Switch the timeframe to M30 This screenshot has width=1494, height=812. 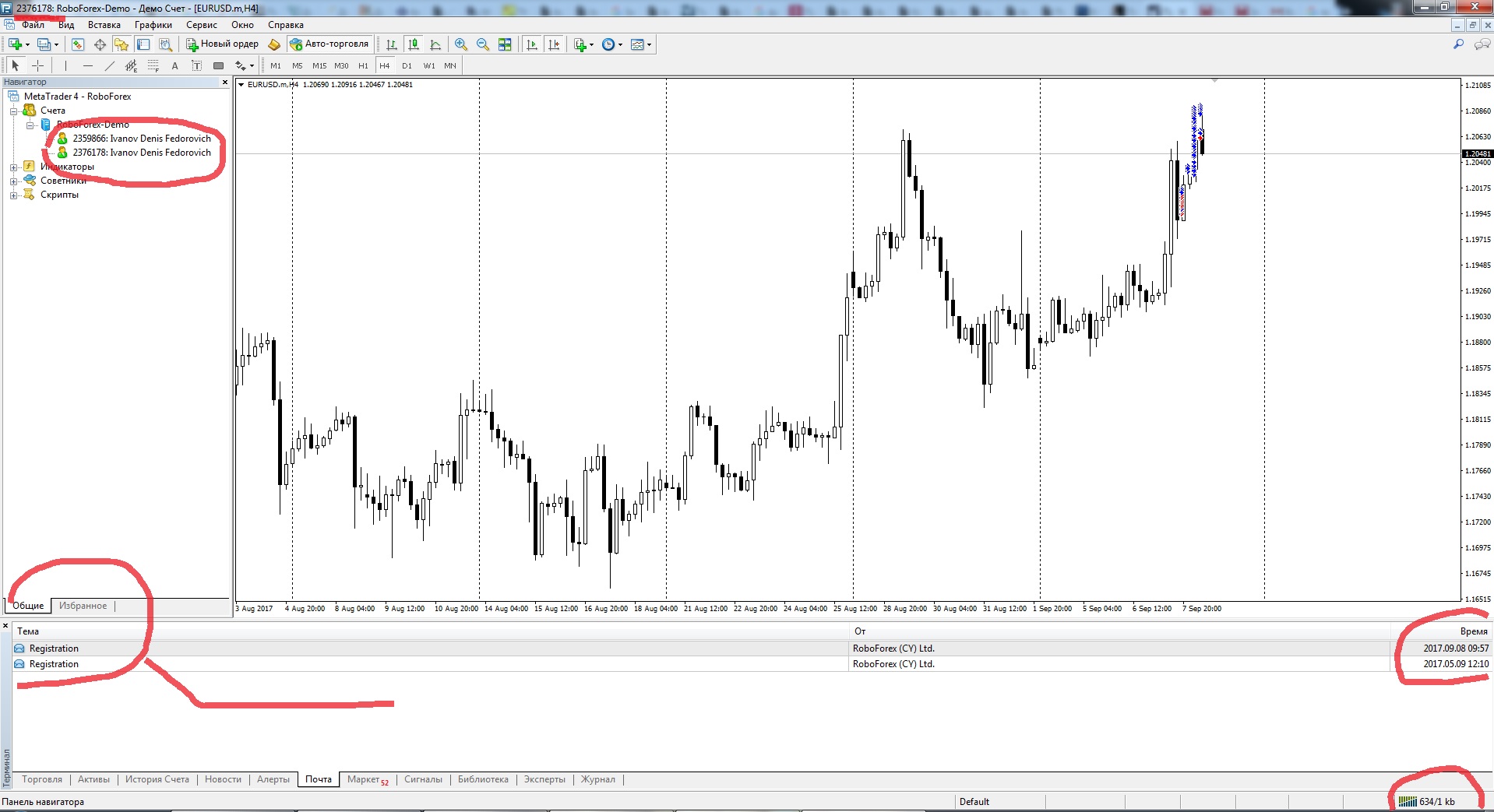(341, 66)
